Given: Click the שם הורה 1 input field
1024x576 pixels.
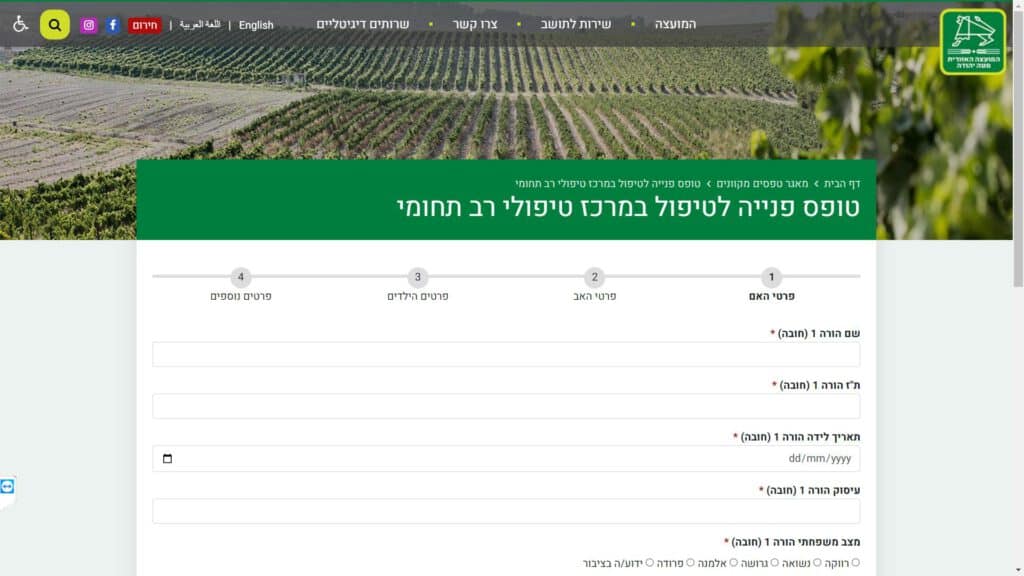Looking at the screenshot, I should click(506, 355).
